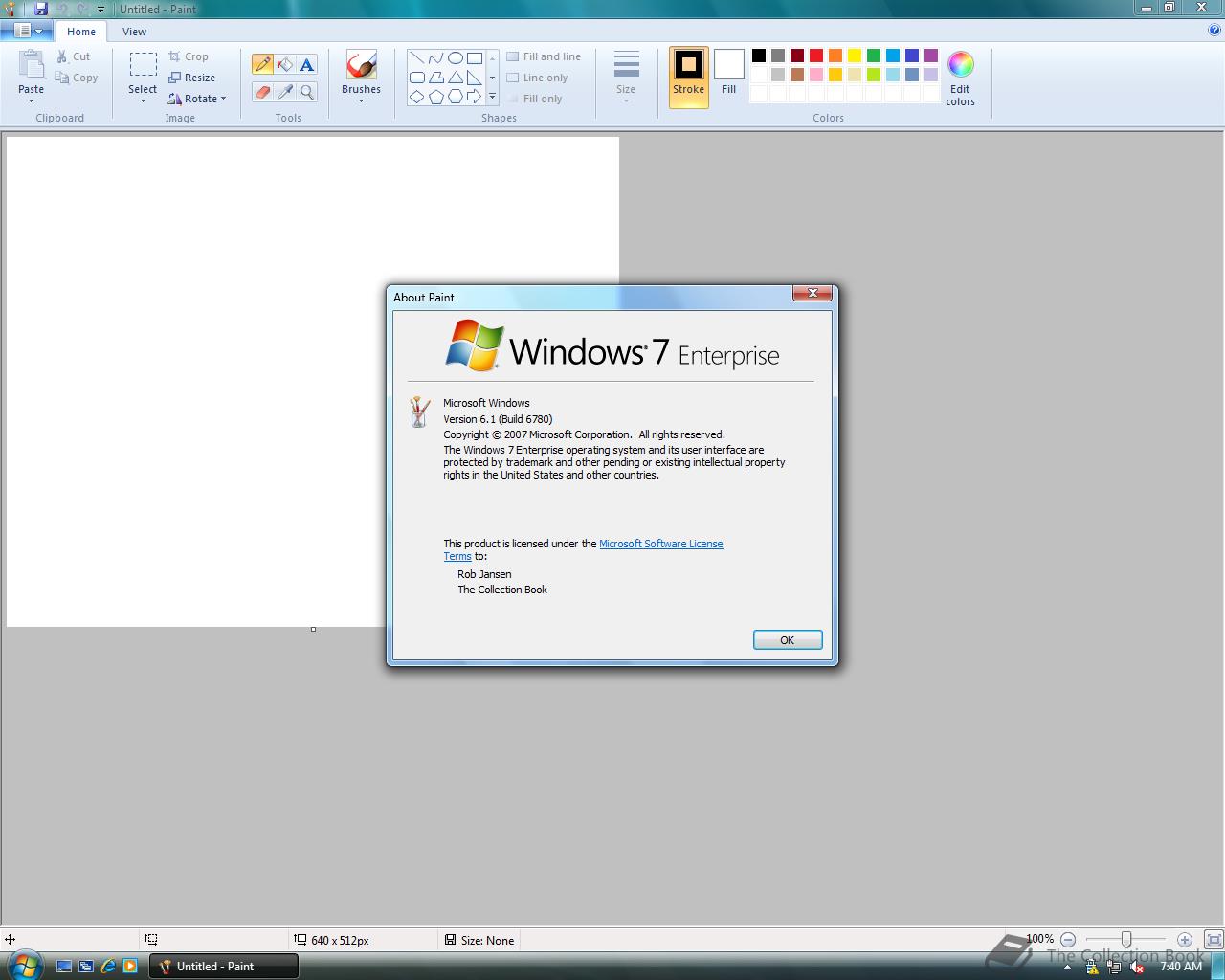This screenshot has height=980, width=1225.
Task: Choose the Triangle shape
Action: tap(456, 78)
